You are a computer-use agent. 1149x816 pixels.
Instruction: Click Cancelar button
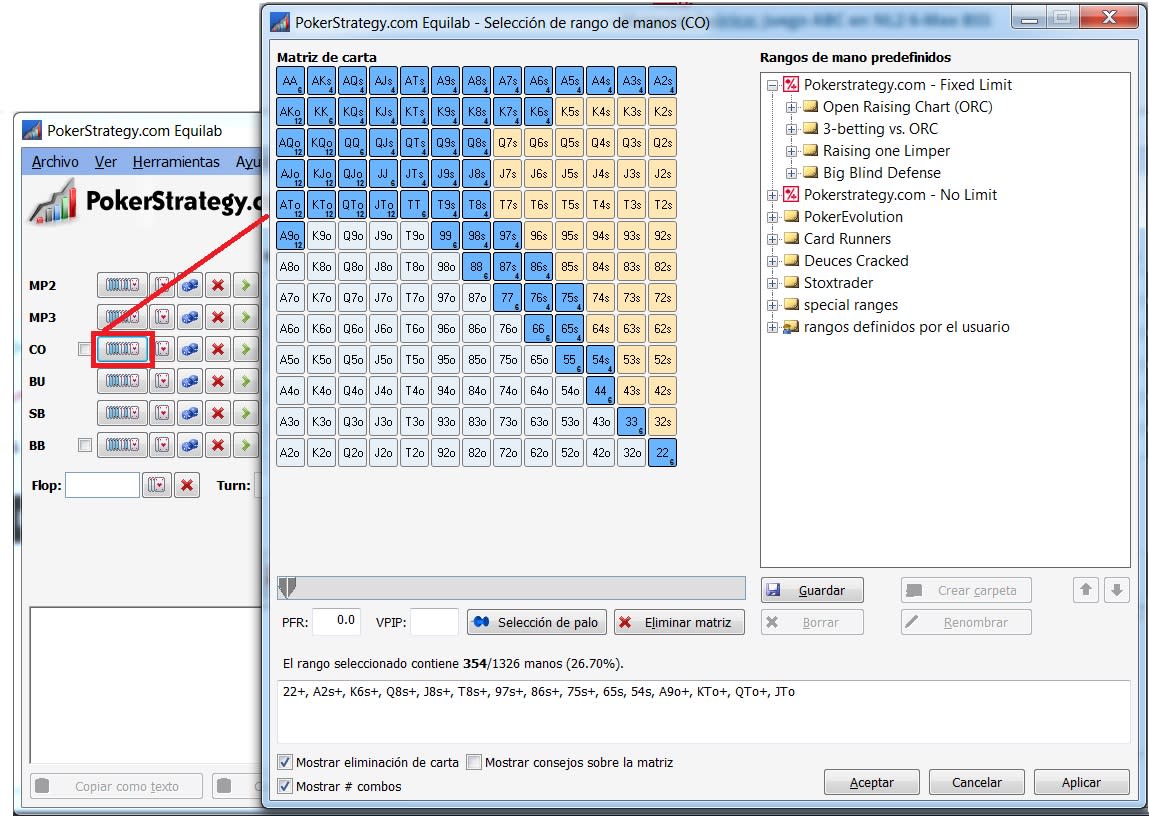976,782
